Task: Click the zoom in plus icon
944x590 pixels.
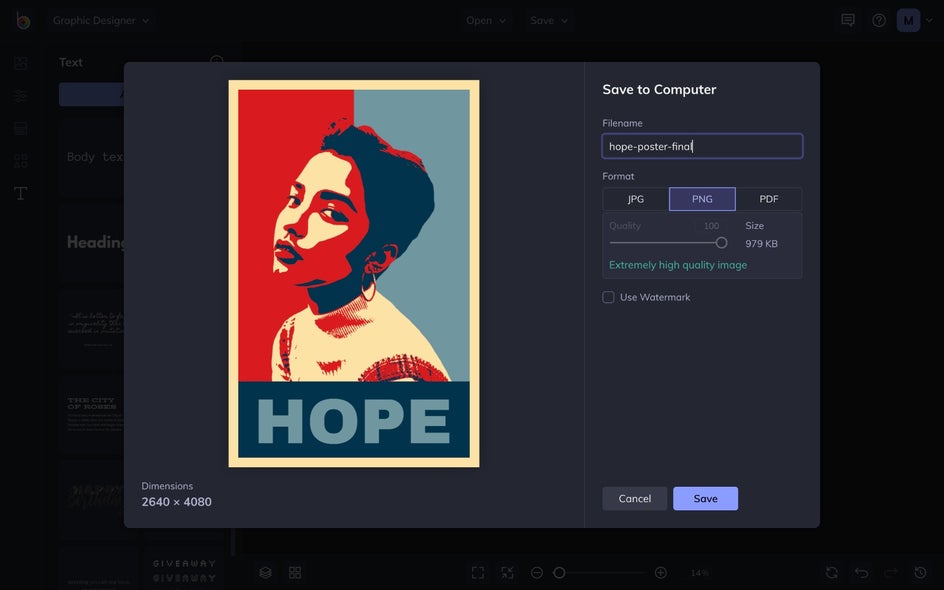Action: [660, 573]
